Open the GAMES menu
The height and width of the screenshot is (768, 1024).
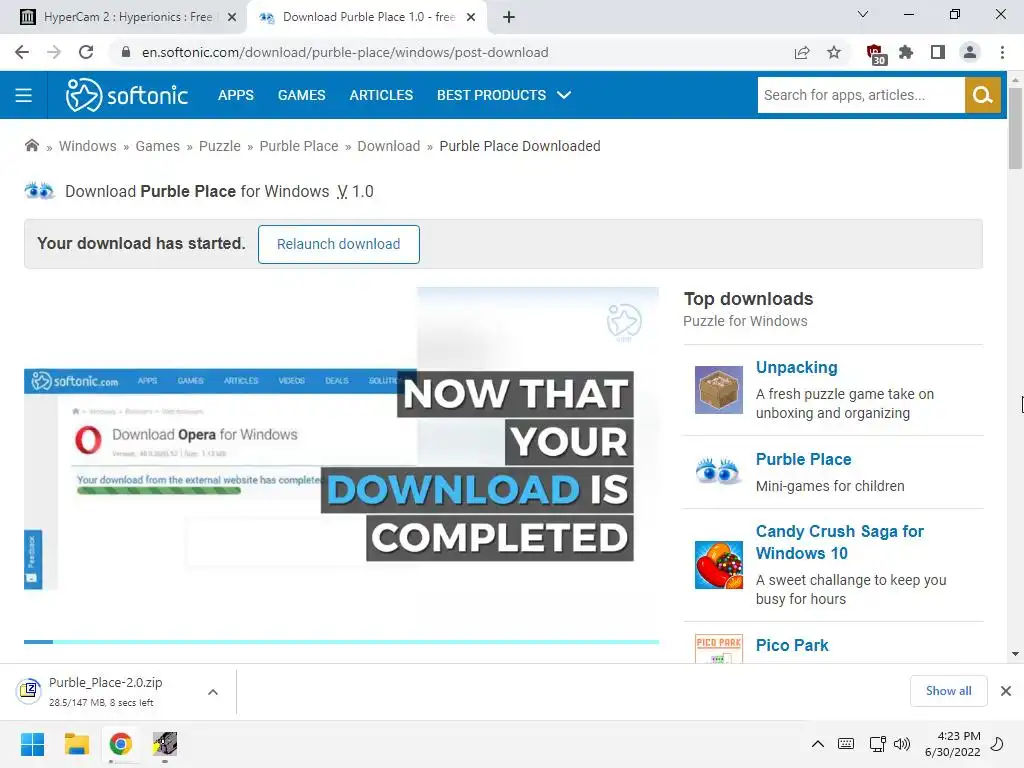tap(302, 95)
